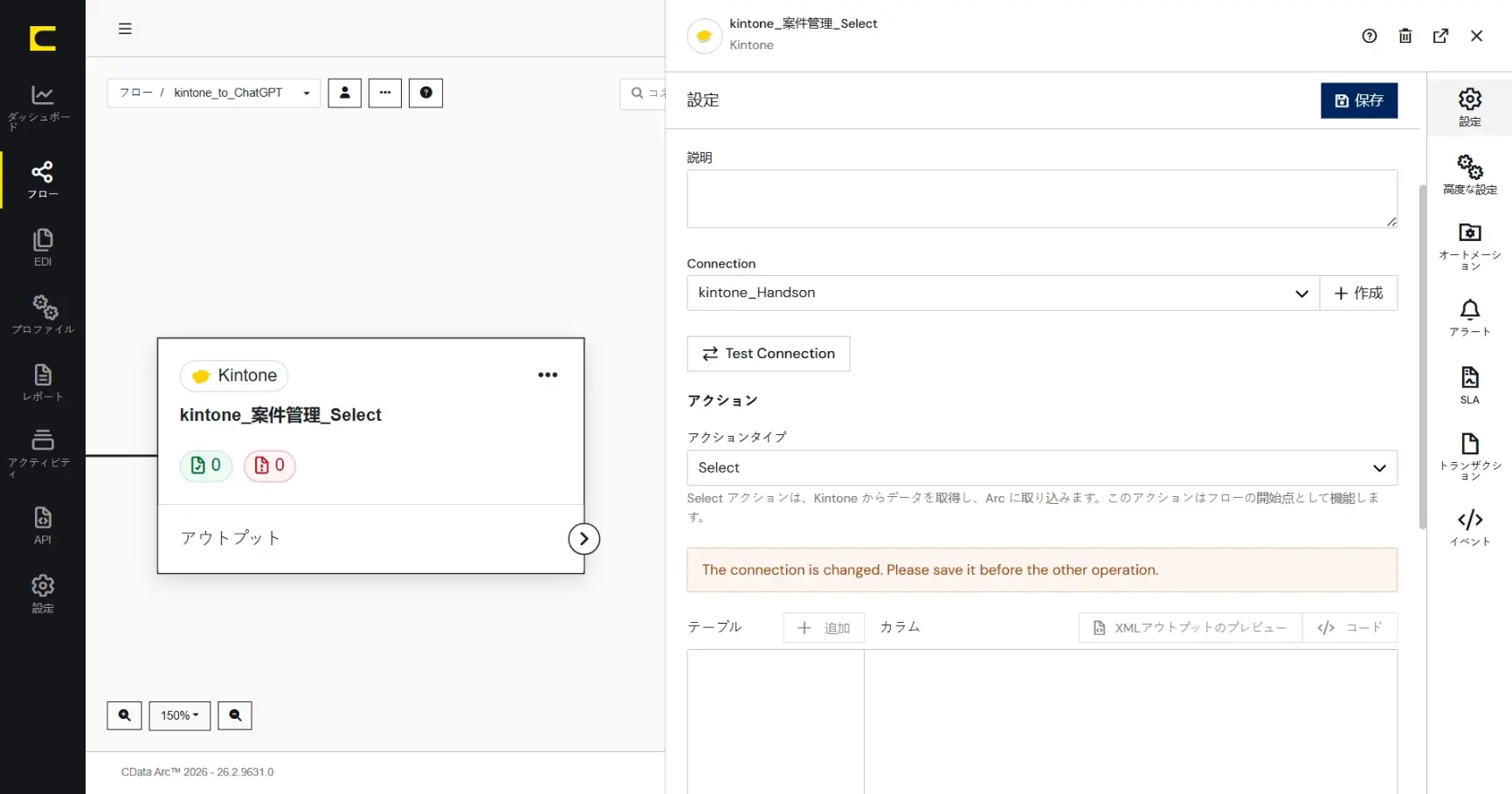Switch to the 高度な設定 tab
The width and height of the screenshot is (1512, 794).
[x=1470, y=175]
